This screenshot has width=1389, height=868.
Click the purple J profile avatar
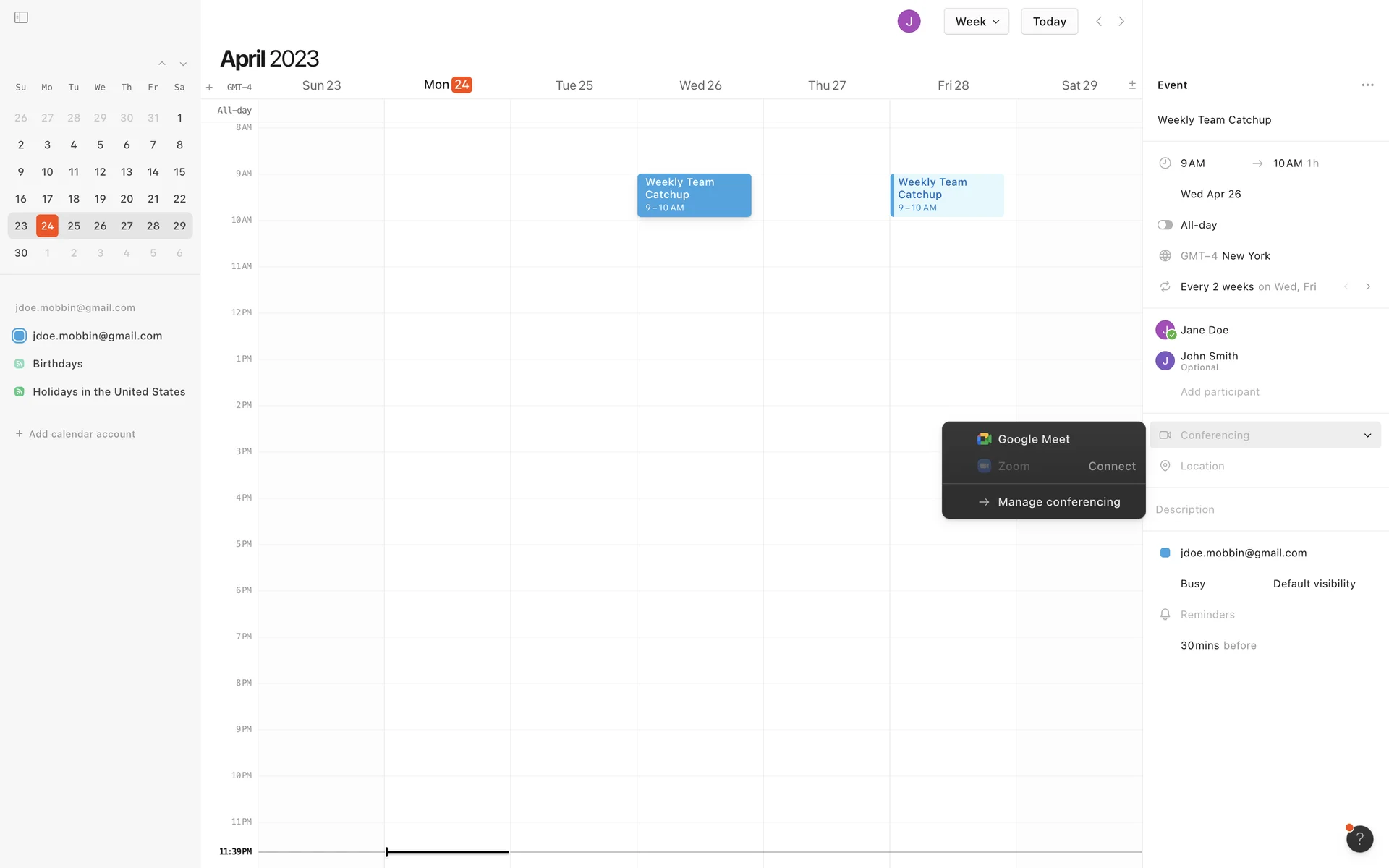pyautogui.click(x=909, y=21)
